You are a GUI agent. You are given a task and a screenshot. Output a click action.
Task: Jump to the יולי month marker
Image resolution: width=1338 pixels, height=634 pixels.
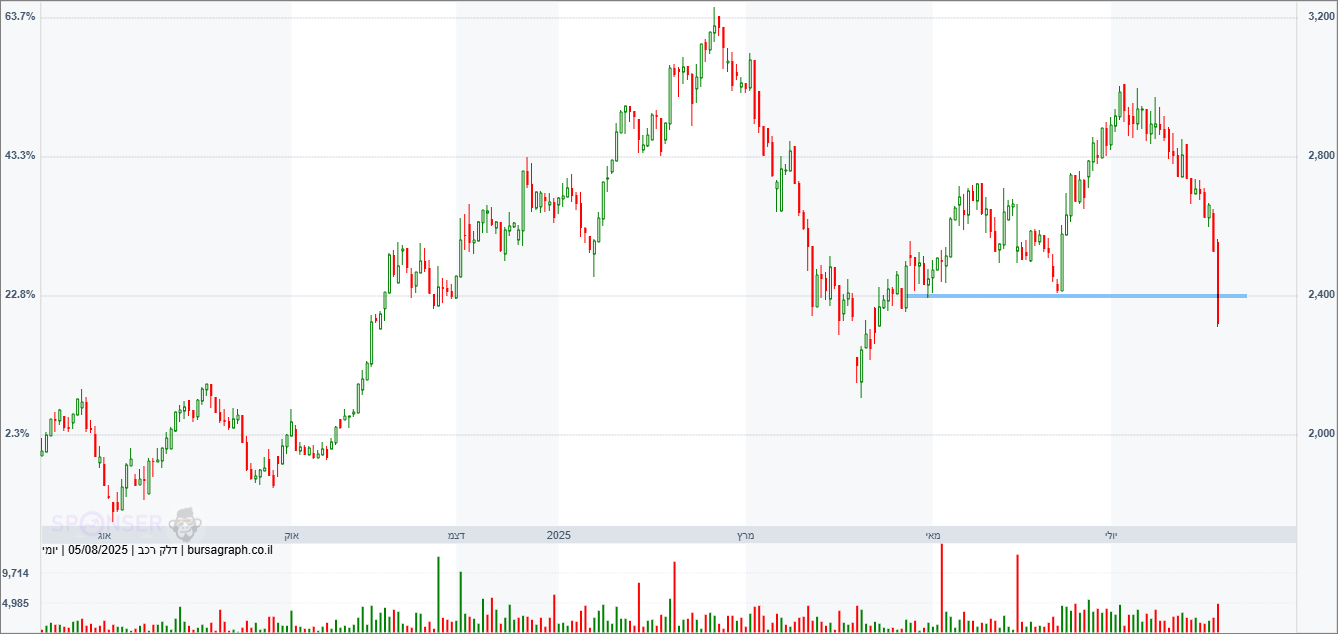pos(1111,536)
